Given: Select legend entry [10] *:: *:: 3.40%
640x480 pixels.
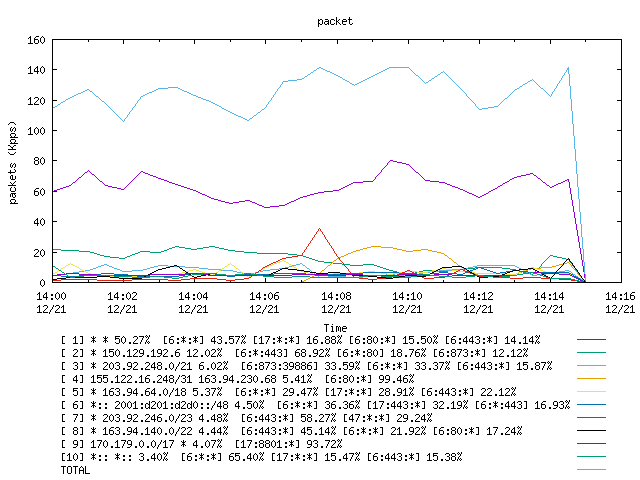Looking at the screenshot, I should click(261, 458).
